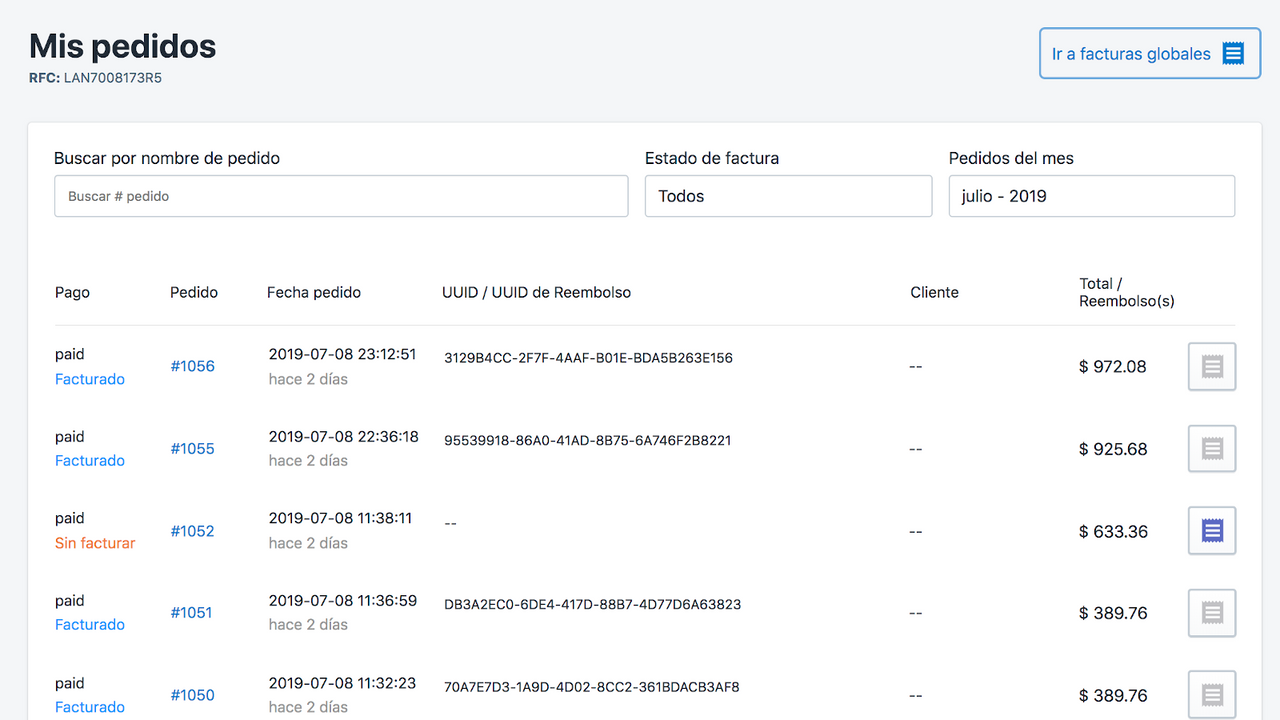Viewport: 1280px width, 720px height.
Task: Click the Buscar # pedido search field
Action: [x=341, y=196]
